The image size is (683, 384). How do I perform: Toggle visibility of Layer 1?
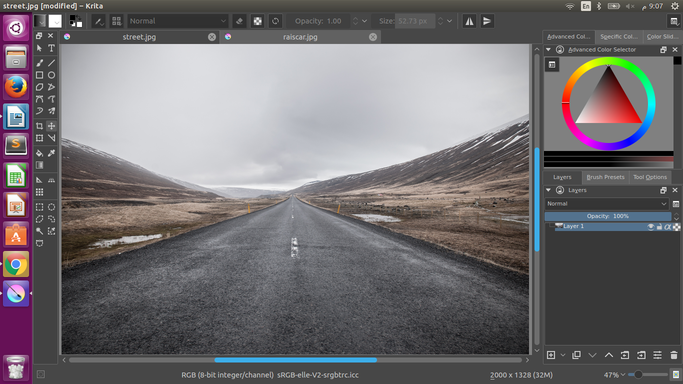[651, 227]
